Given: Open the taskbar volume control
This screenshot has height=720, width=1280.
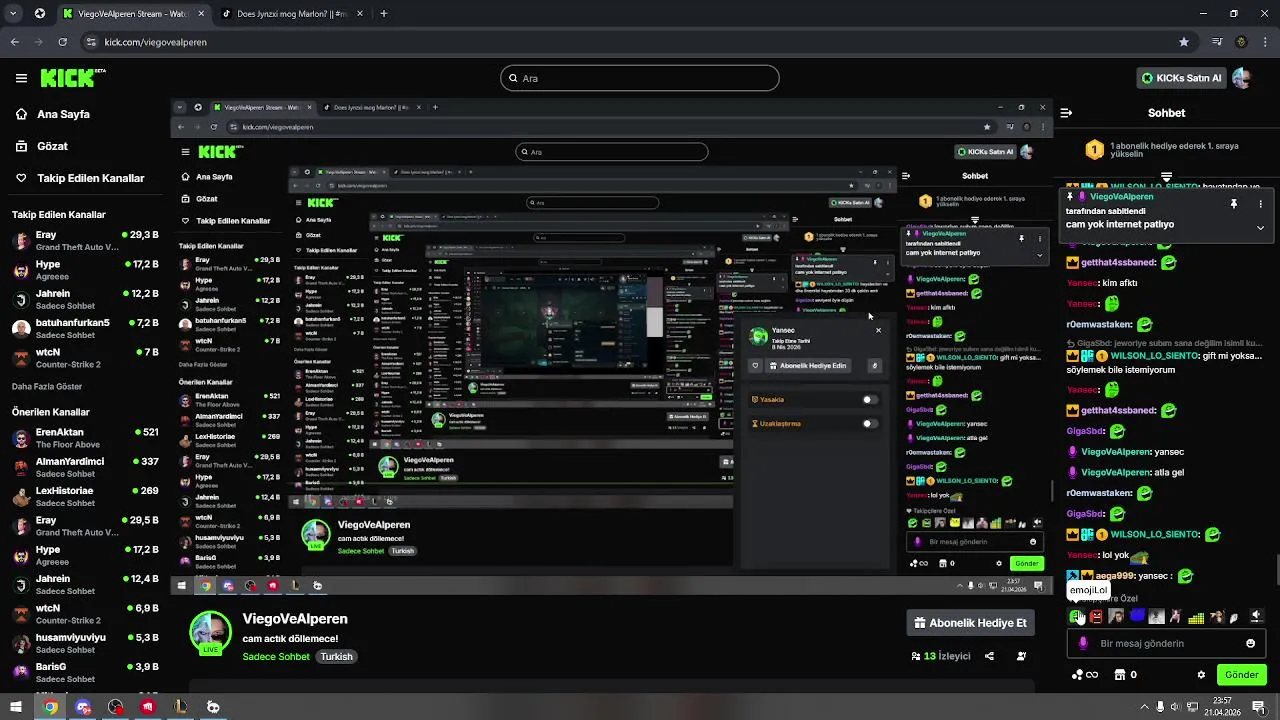Looking at the screenshot, I should (x=1176, y=707).
